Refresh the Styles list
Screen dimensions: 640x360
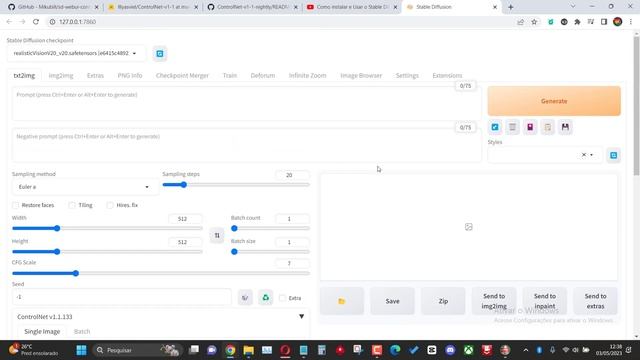click(613, 155)
